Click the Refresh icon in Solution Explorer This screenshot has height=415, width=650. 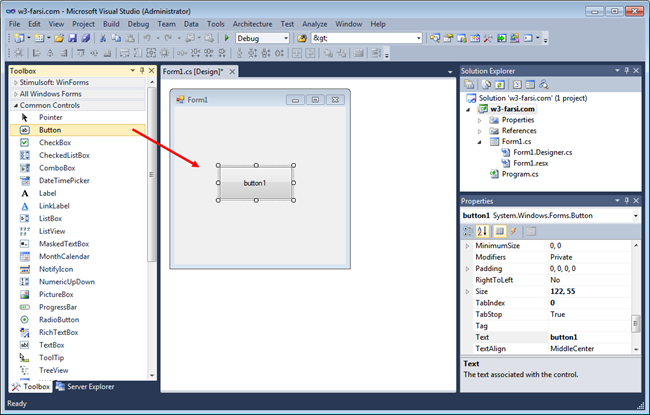tap(500, 85)
